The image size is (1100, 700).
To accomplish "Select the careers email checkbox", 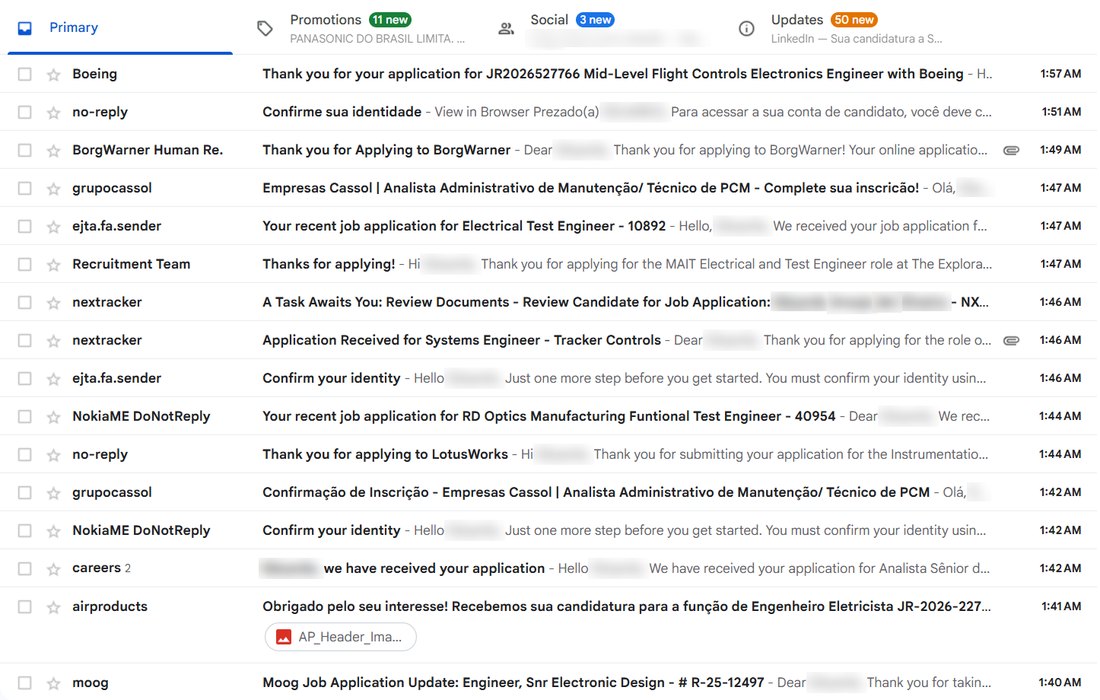I will [x=25, y=568].
